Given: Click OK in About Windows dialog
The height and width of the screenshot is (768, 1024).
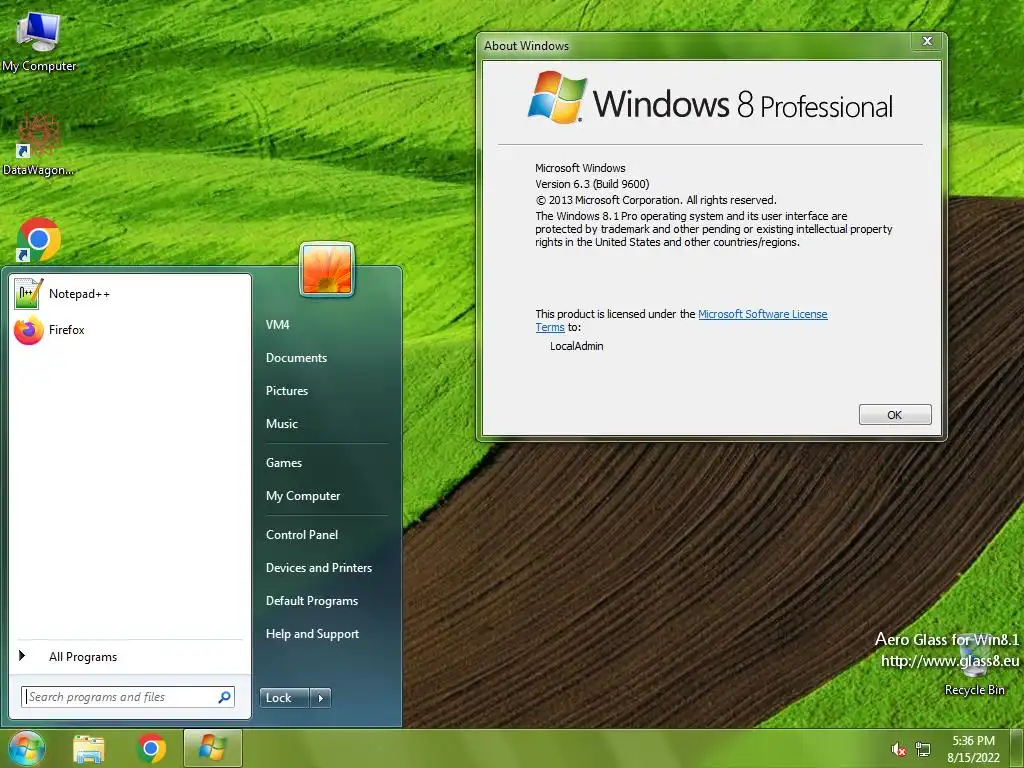Looking at the screenshot, I should (x=895, y=415).
